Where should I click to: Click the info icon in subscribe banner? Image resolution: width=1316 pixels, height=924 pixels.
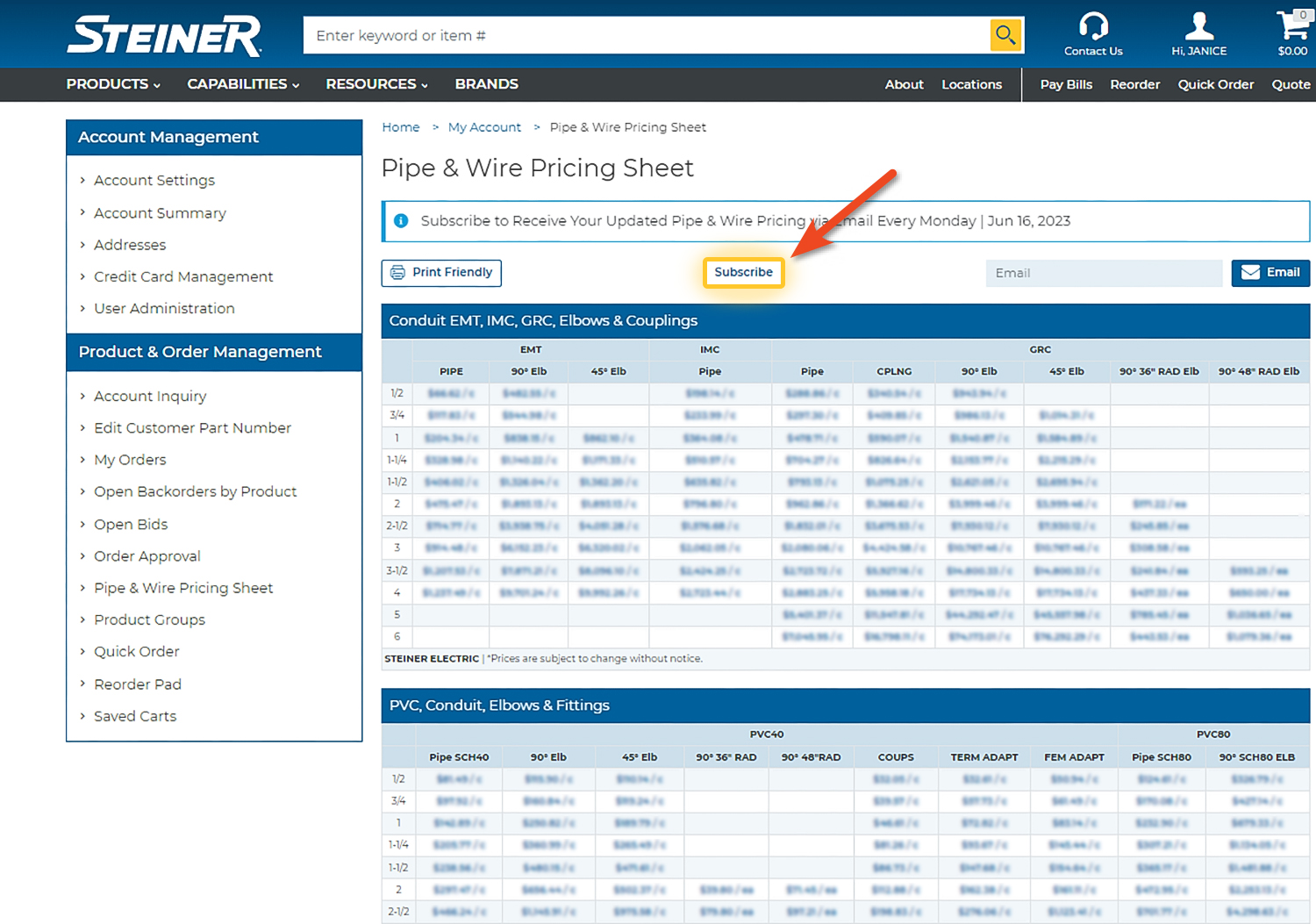(x=401, y=221)
